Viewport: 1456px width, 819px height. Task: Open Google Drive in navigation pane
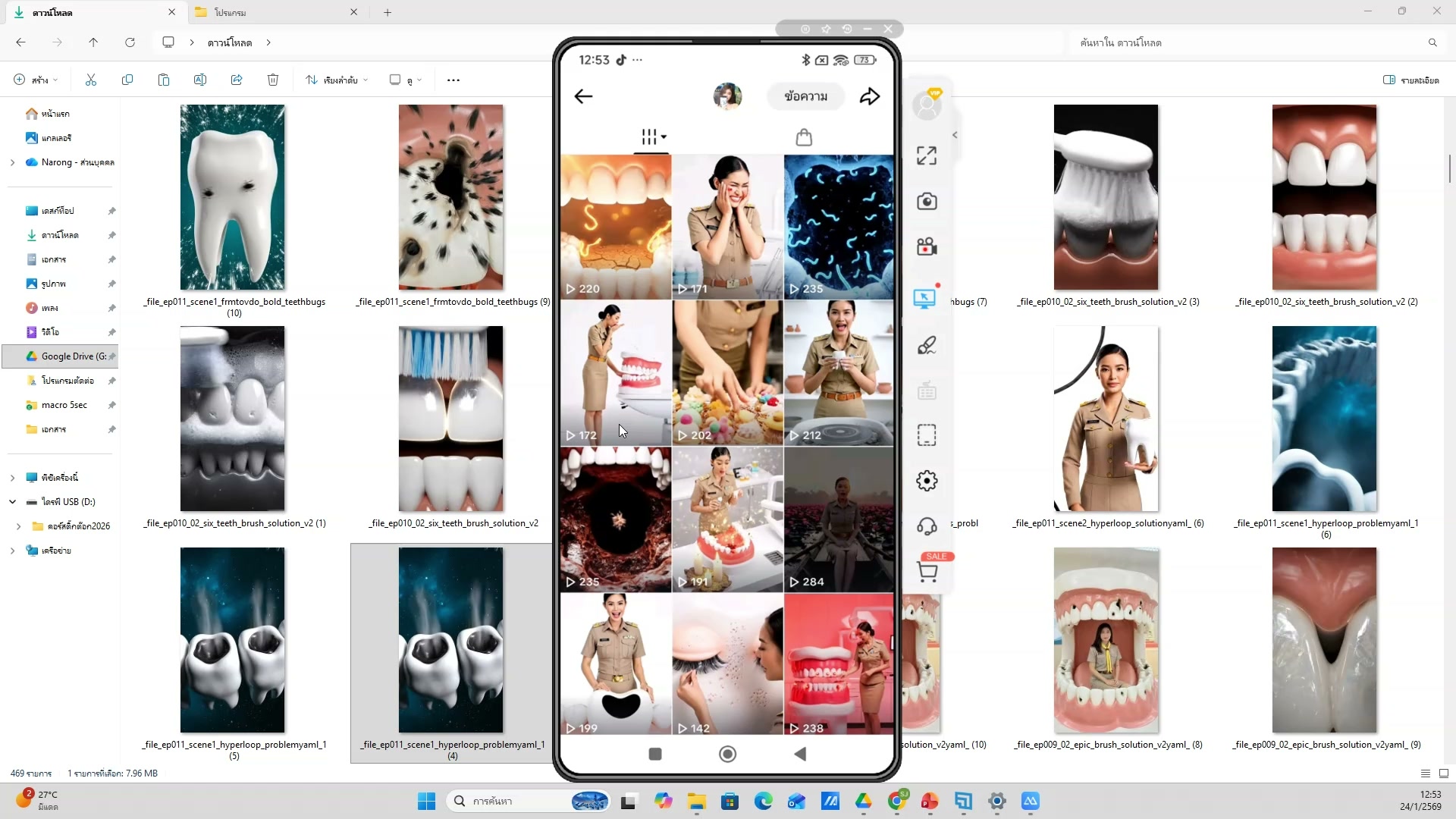[67, 356]
